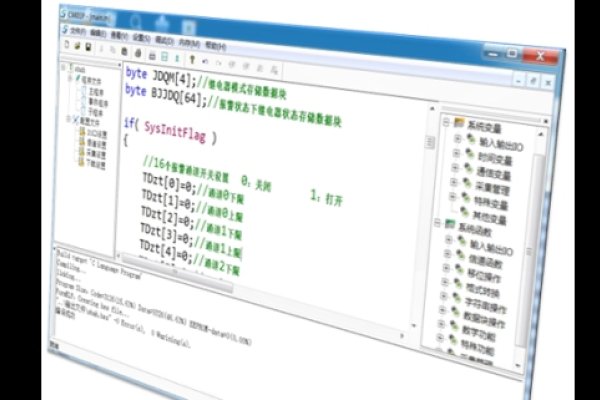Expand the 采集管理 node

pos(454,182)
